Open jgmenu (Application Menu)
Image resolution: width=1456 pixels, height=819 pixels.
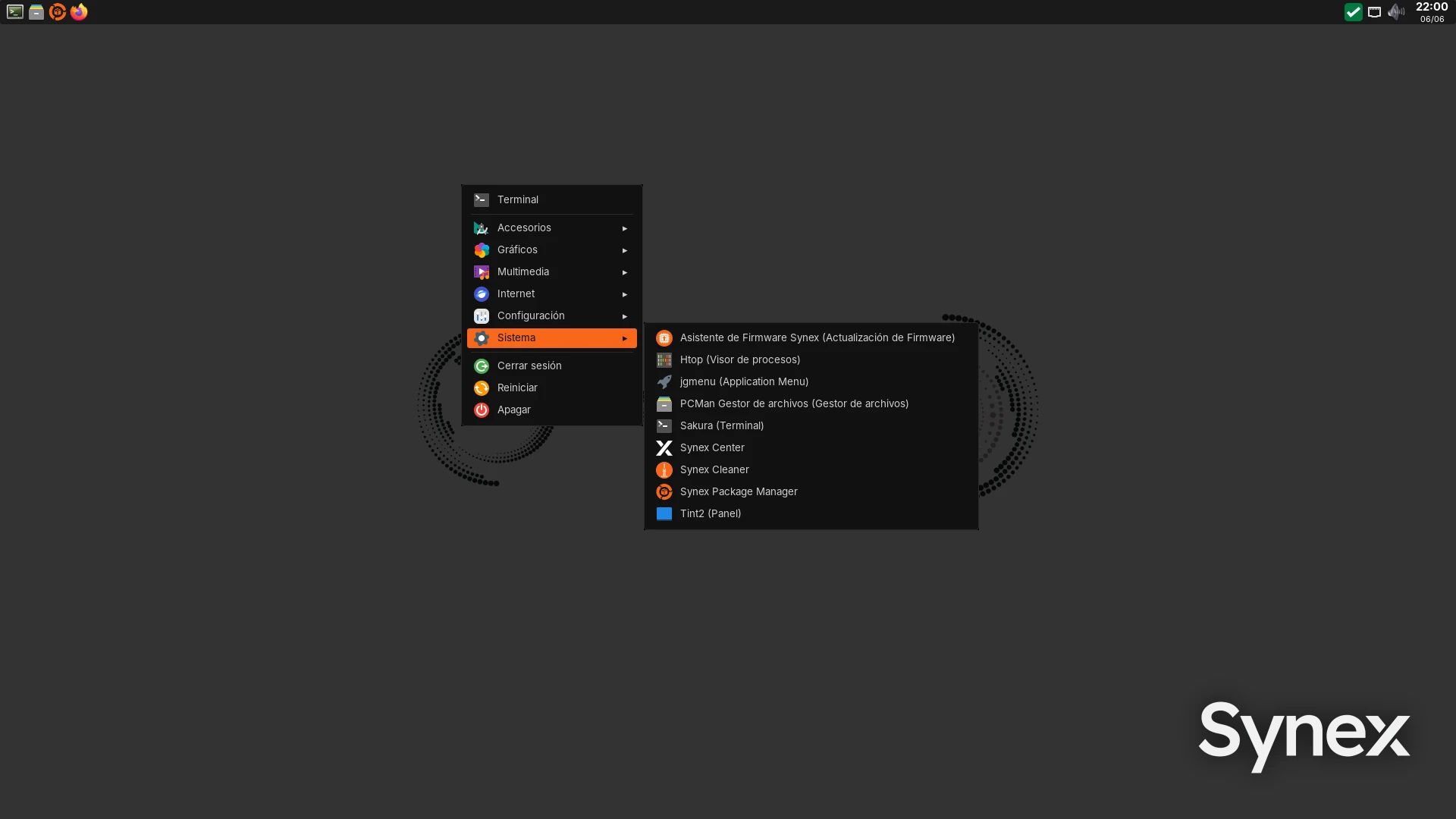click(x=811, y=382)
